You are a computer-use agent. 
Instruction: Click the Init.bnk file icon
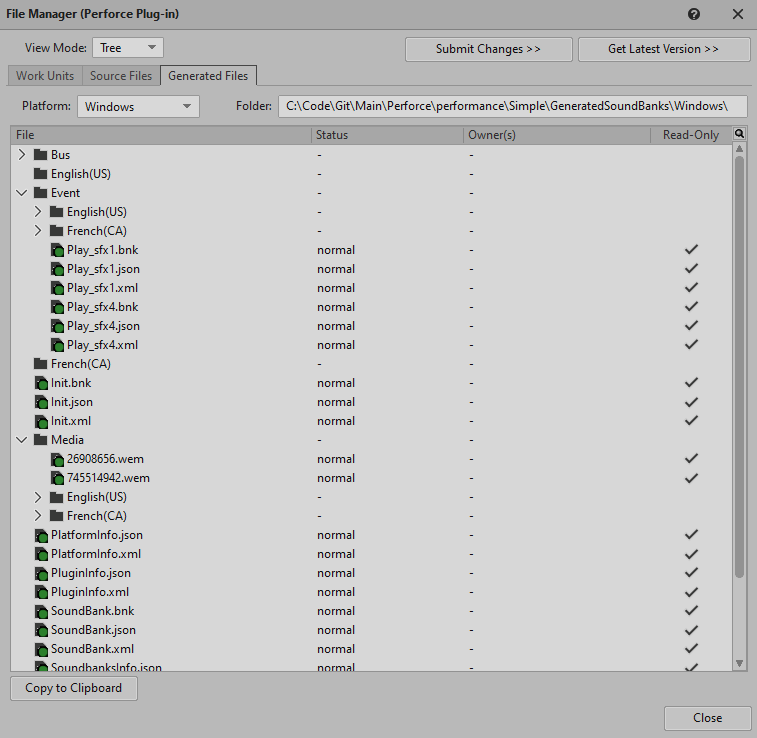tap(41, 383)
